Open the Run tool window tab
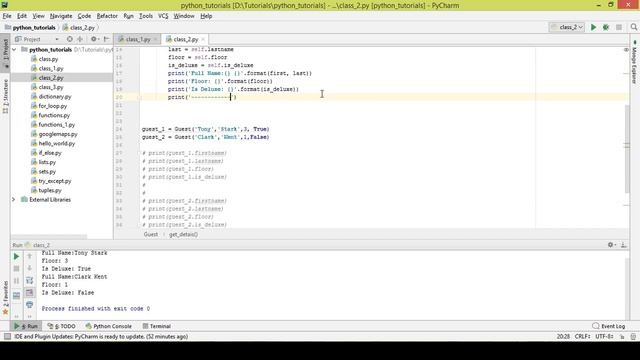Viewport: 640px width, 360px height. tap(26, 326)
